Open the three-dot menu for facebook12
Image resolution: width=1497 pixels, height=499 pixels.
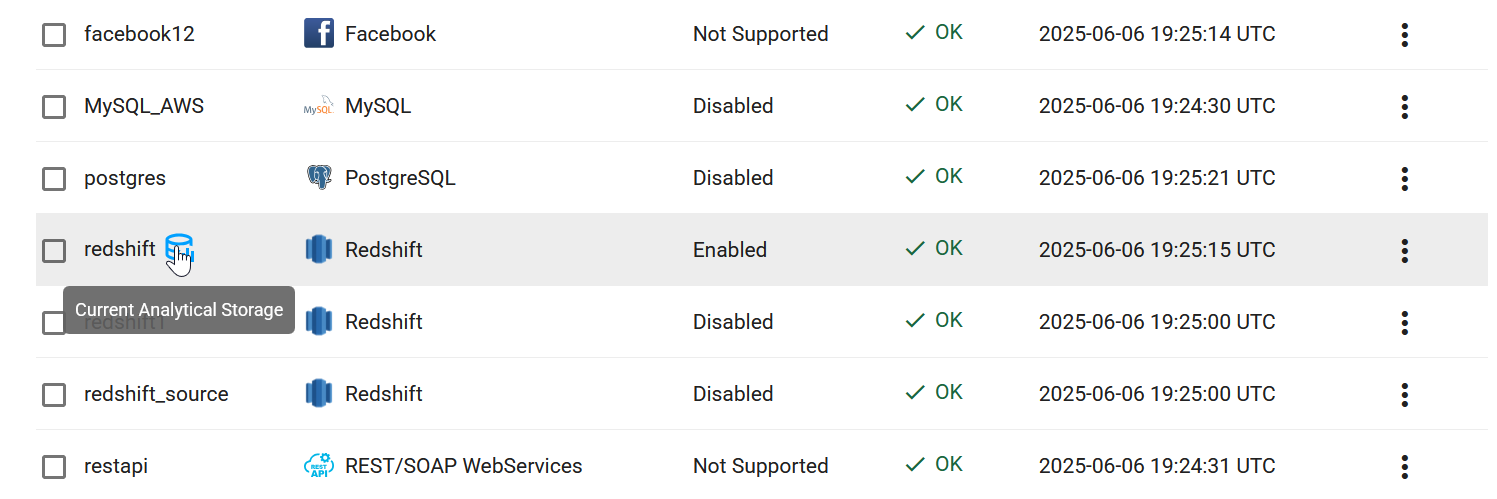click(x=1405, y=35)
